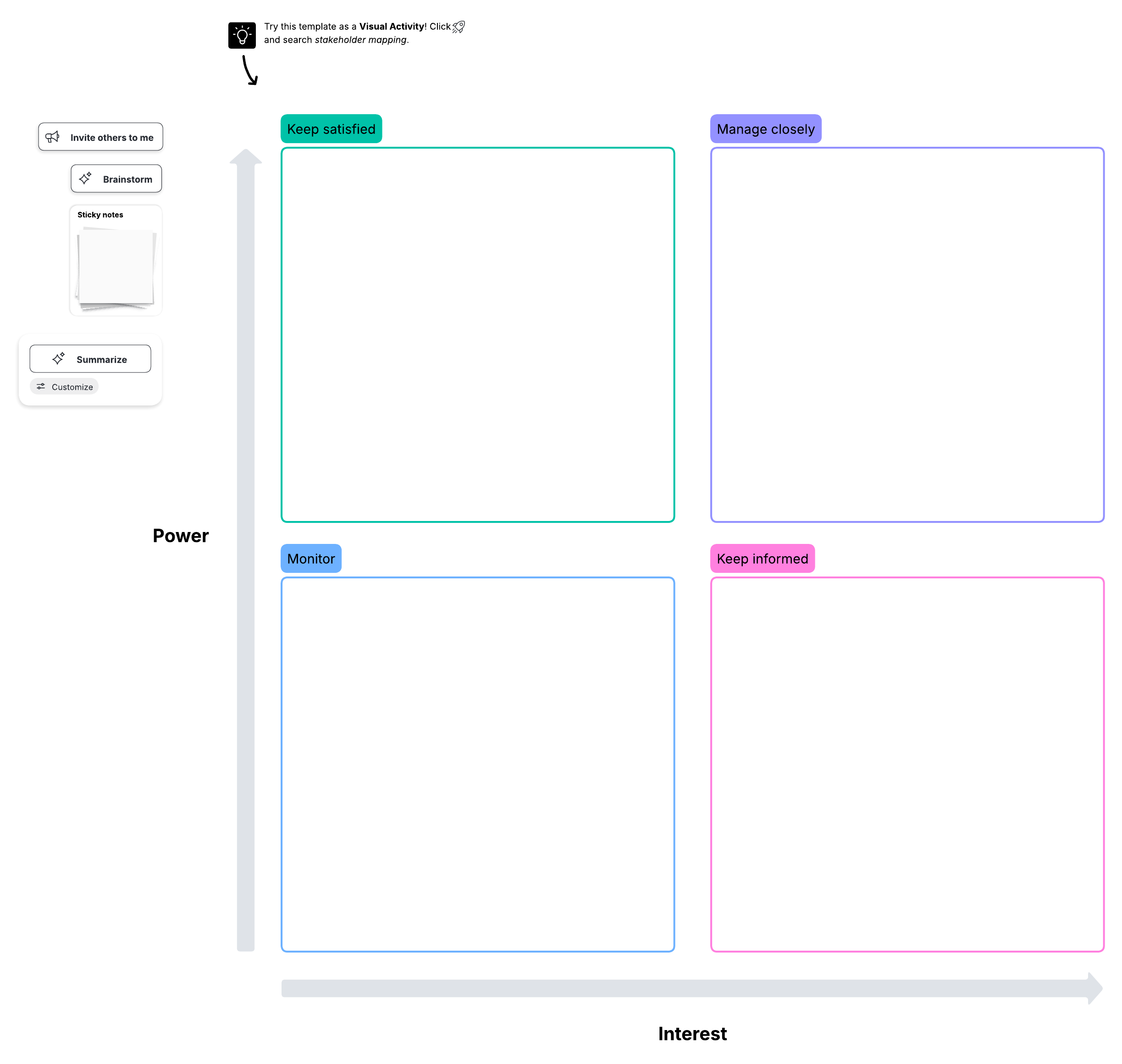Open the Brainstorm button
The image size is (1122, 1064).
coord(116,179)
